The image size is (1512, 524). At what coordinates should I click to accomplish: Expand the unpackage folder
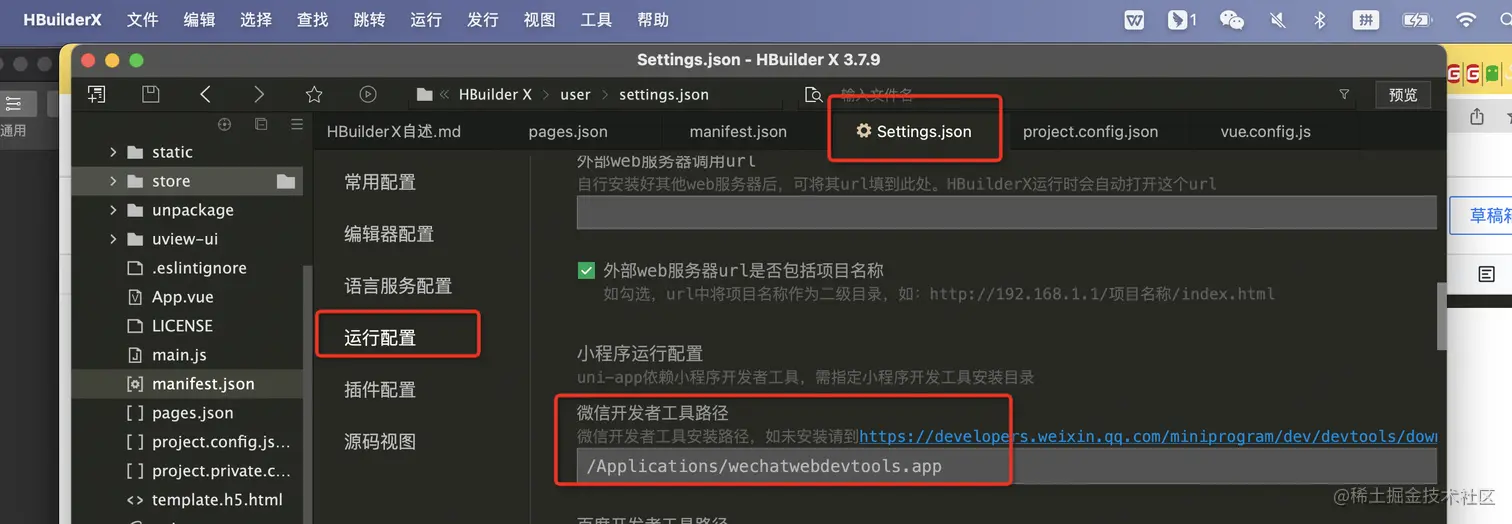coord(112,210)
